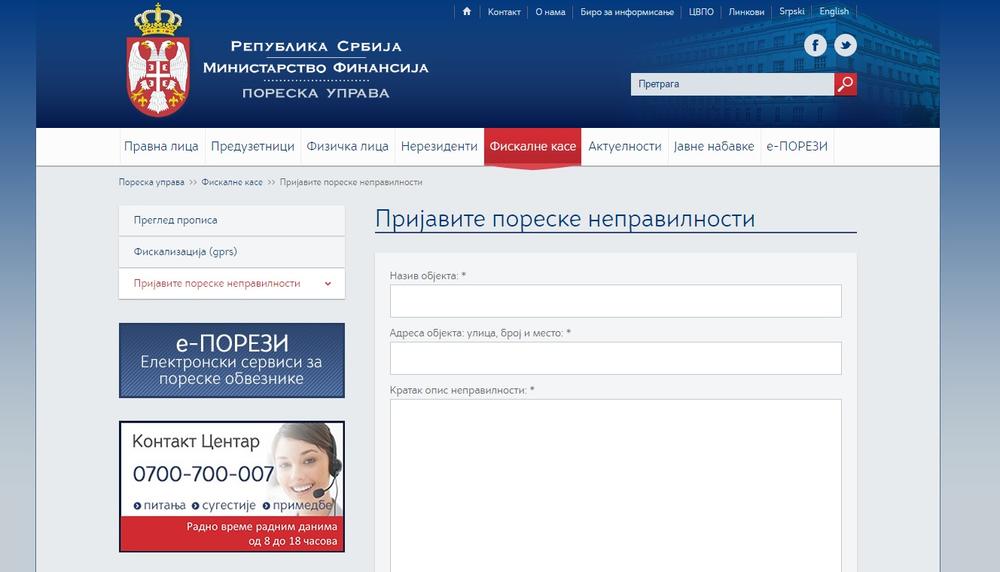Click the Serbian coat of arms logo
This screenshot has height=572, width=1000.
click(158, 62)
